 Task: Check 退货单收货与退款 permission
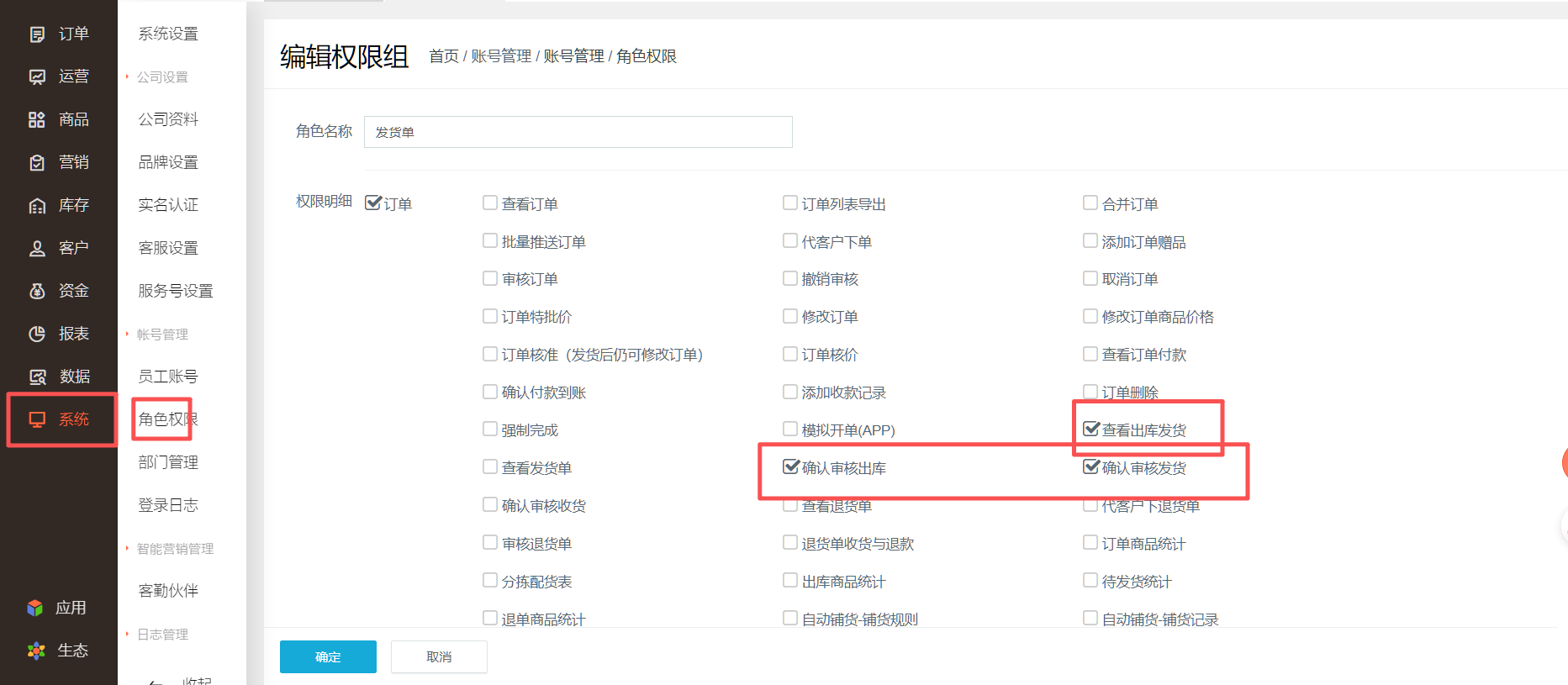point(790,542)
